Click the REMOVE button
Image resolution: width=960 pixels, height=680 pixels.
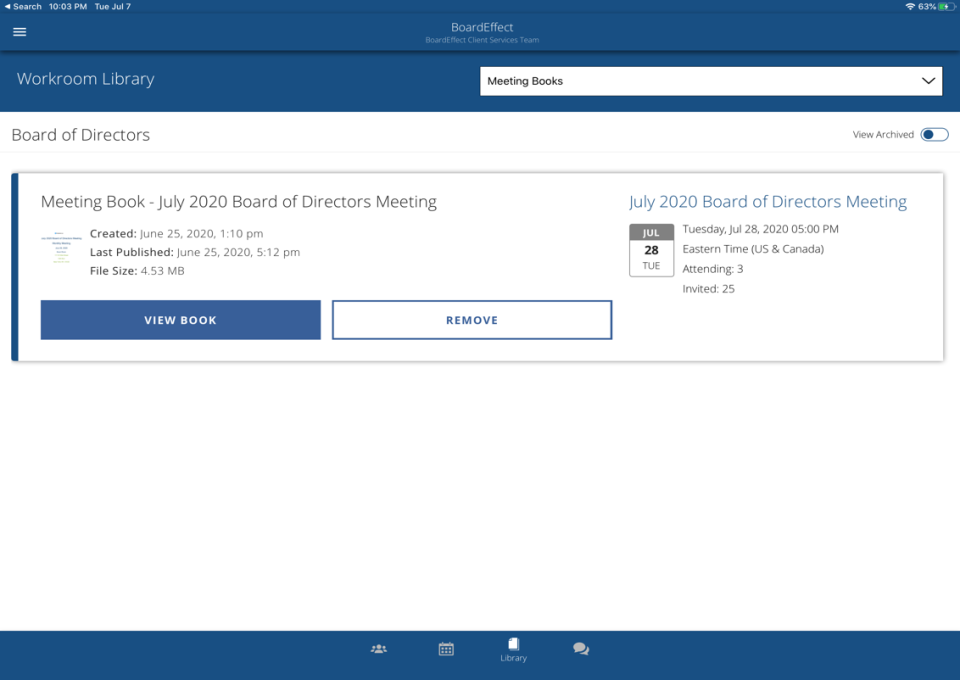click(471, 319)
